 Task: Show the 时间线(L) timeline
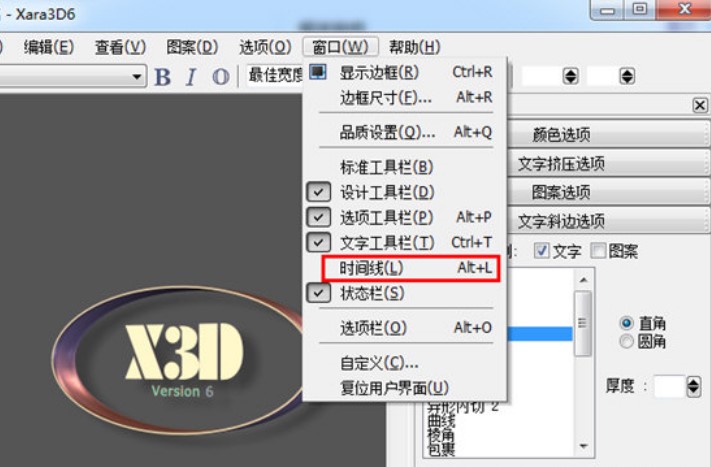coord(410,268)
